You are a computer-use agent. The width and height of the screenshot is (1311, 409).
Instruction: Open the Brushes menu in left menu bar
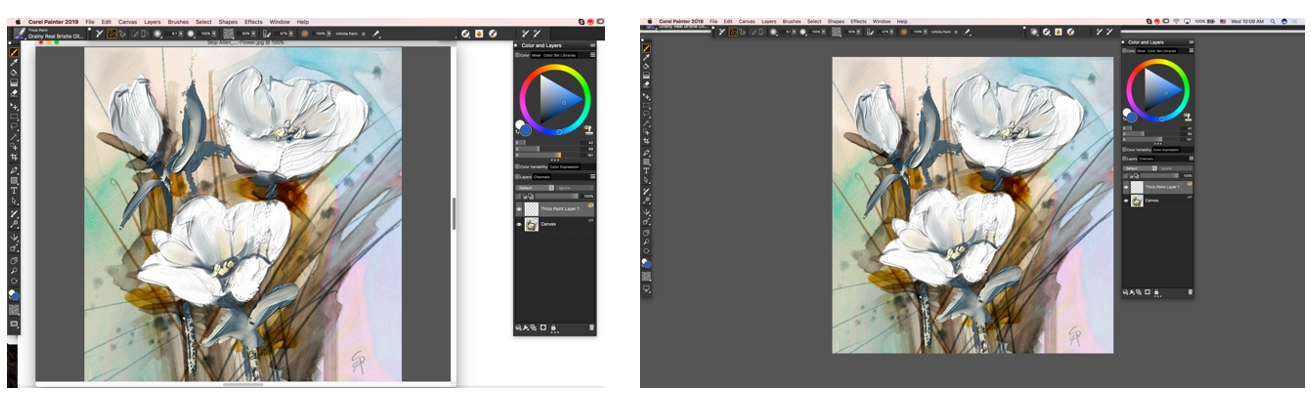coord(179,21)
